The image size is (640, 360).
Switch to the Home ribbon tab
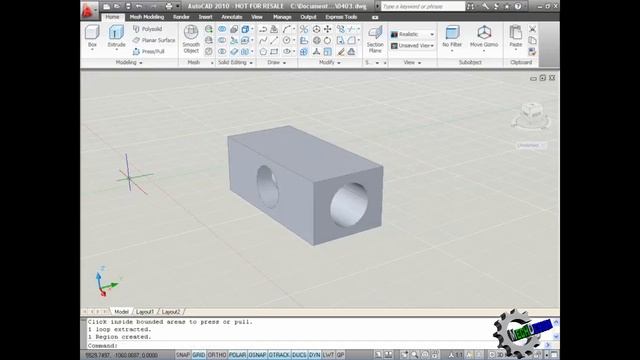click(x=112, y=17)
